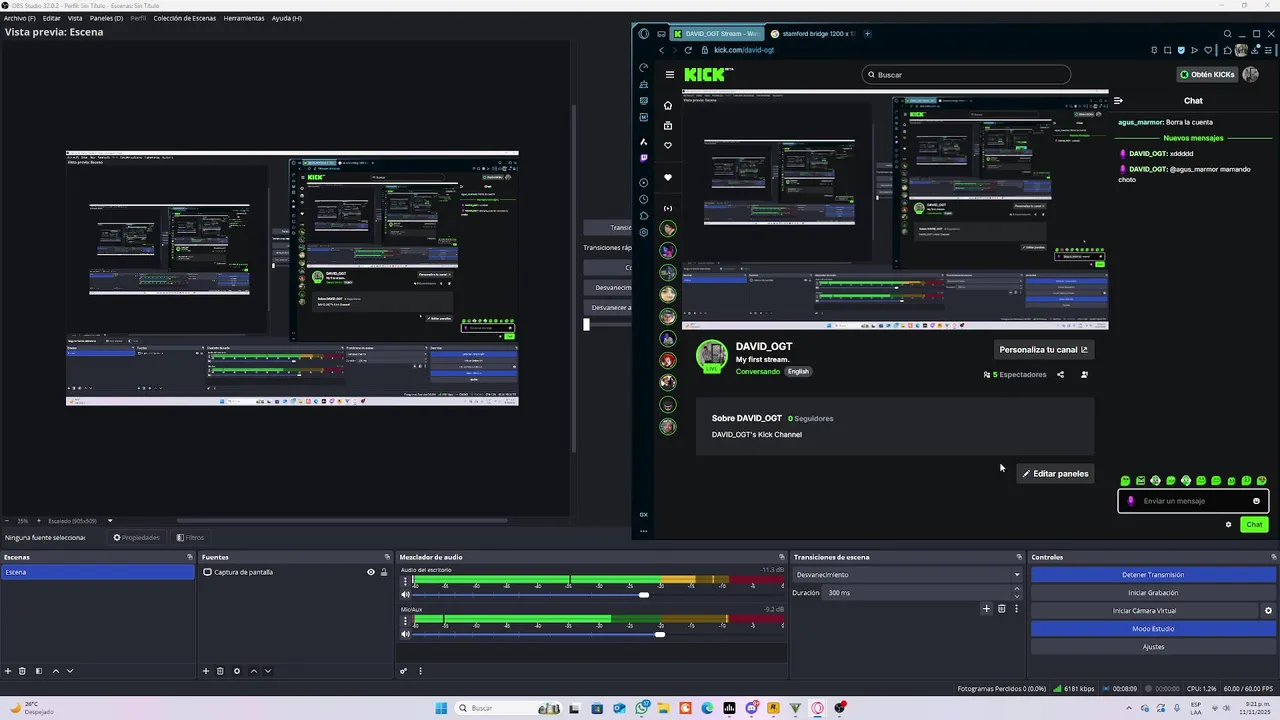Open source properties gear in the Fuentes panel
1280x720 pixels.
click(x=237, y=671)
